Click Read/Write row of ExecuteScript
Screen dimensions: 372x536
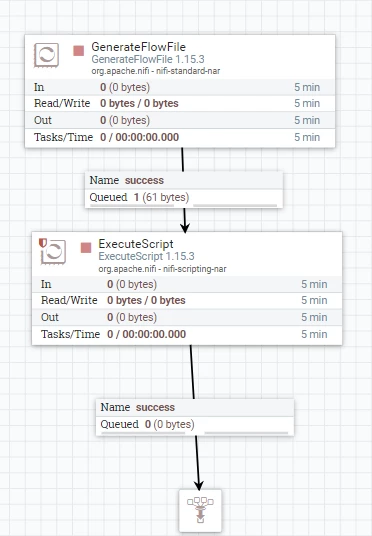[x=187, y=300]
